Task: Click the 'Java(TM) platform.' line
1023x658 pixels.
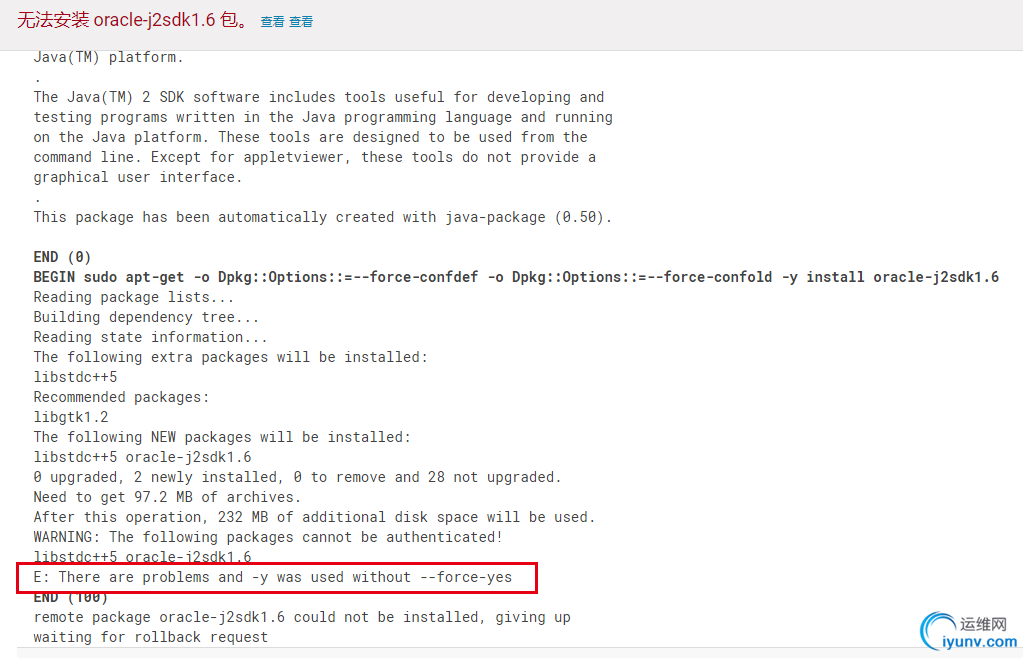Action: (108, 57)
